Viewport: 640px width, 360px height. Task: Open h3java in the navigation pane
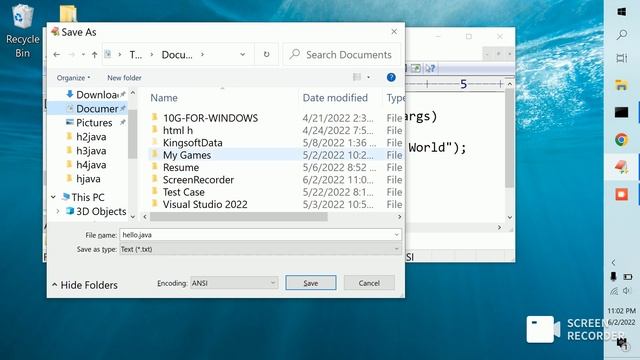pyautogui.click(x=91, y=151)
